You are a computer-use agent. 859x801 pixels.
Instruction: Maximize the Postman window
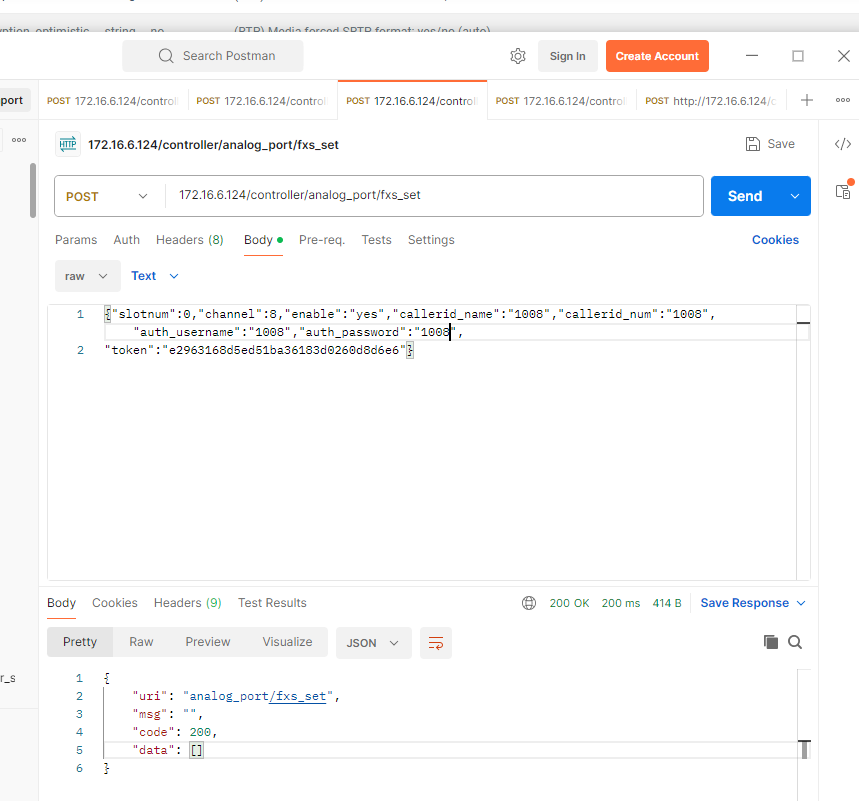(x=798, y=56)
